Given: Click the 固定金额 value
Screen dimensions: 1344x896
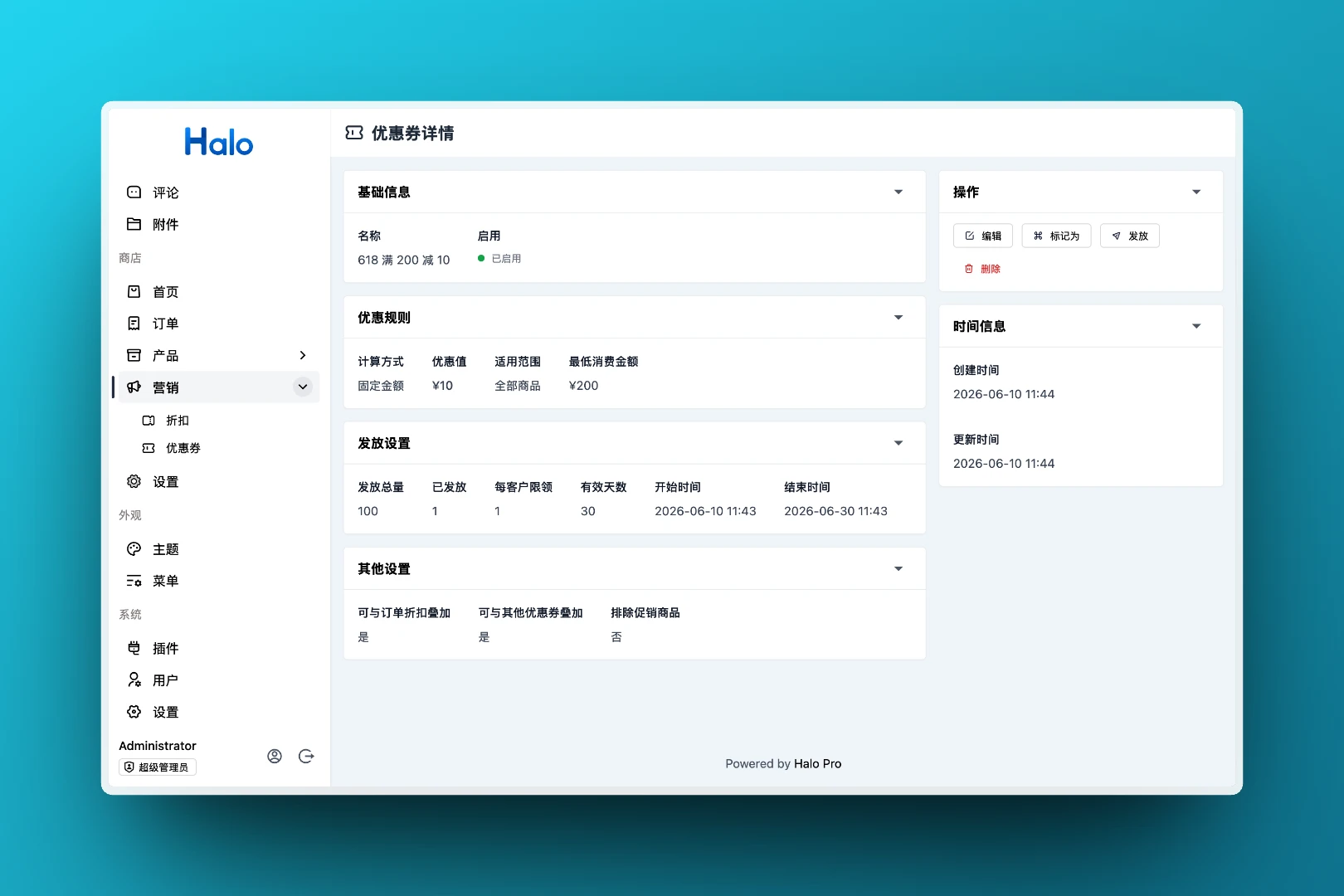Looking at the screenshot, I should tap(381, 386).
